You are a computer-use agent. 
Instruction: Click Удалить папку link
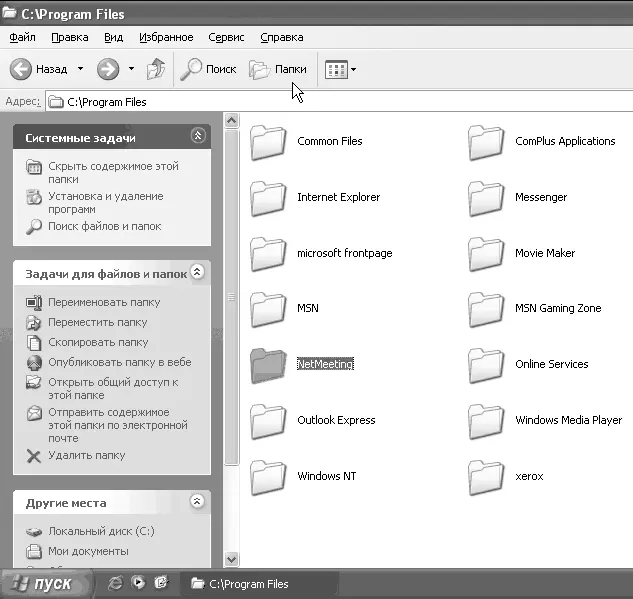(x=87, y=455)
